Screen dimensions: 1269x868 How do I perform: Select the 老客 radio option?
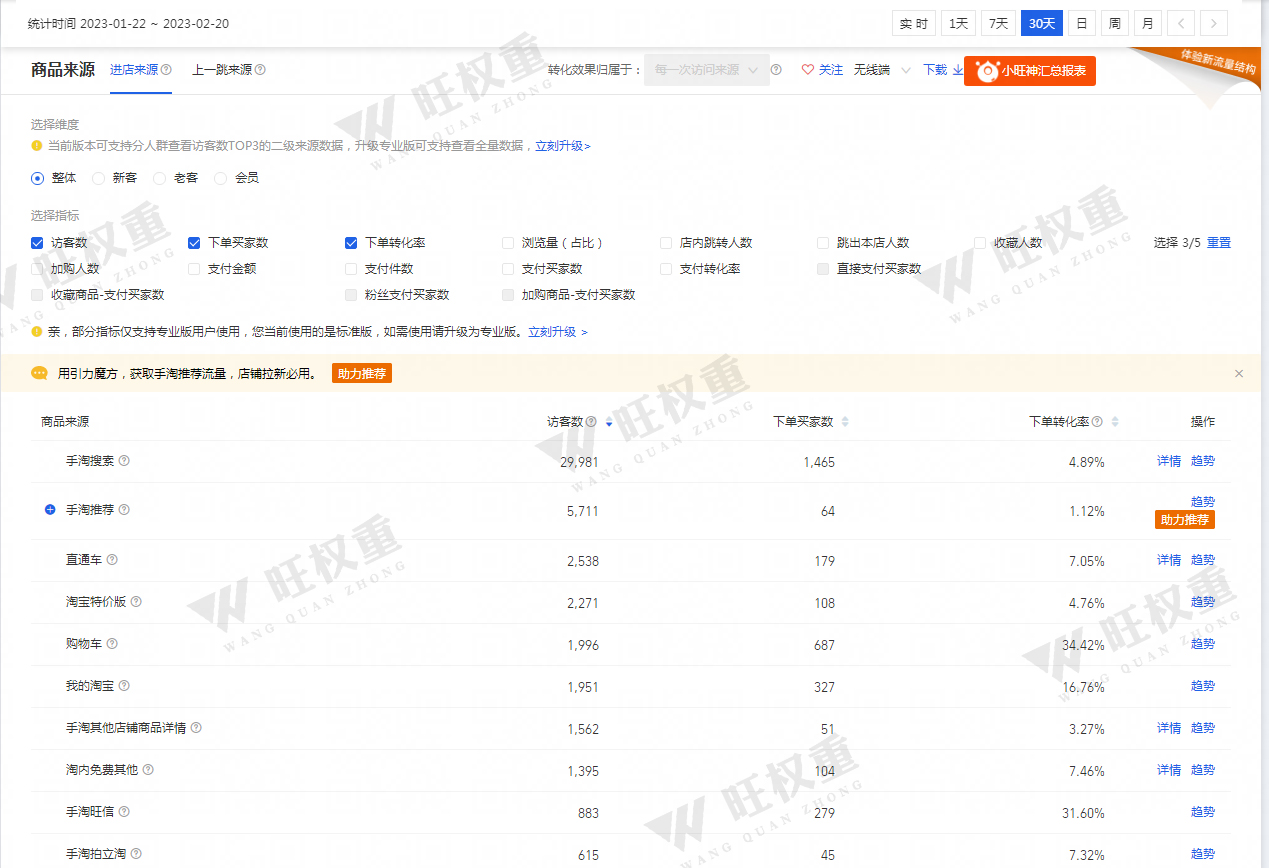tap(160, 178)
